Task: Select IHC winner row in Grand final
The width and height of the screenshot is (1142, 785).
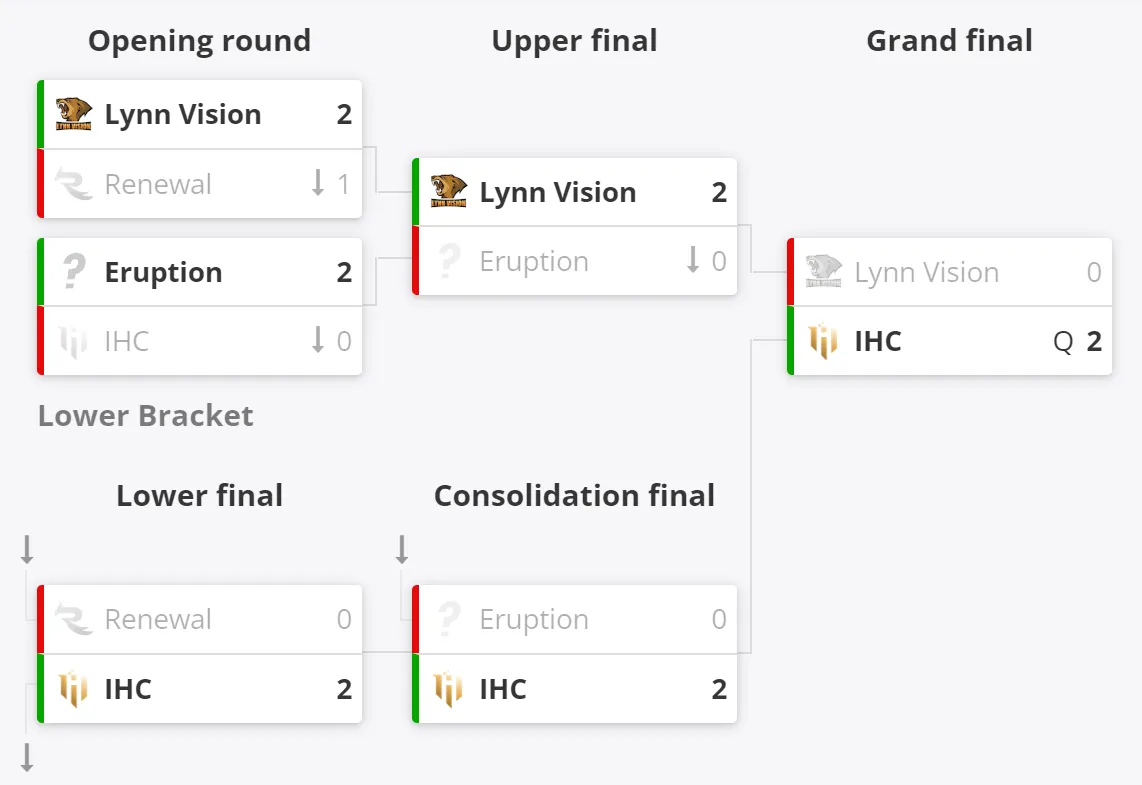Action: pyautogui.click(x=950, y=341)
